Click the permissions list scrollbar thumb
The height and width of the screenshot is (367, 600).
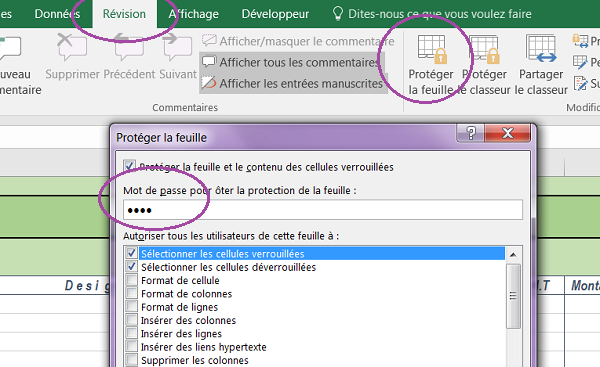513,295
